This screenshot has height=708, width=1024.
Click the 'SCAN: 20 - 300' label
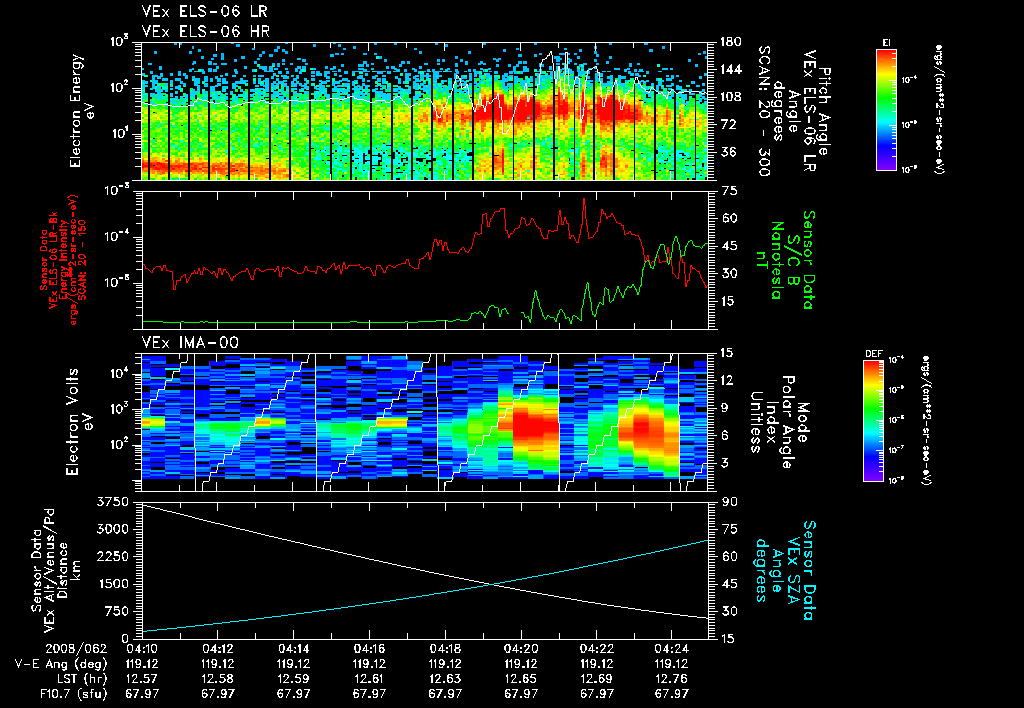[764, 110]
